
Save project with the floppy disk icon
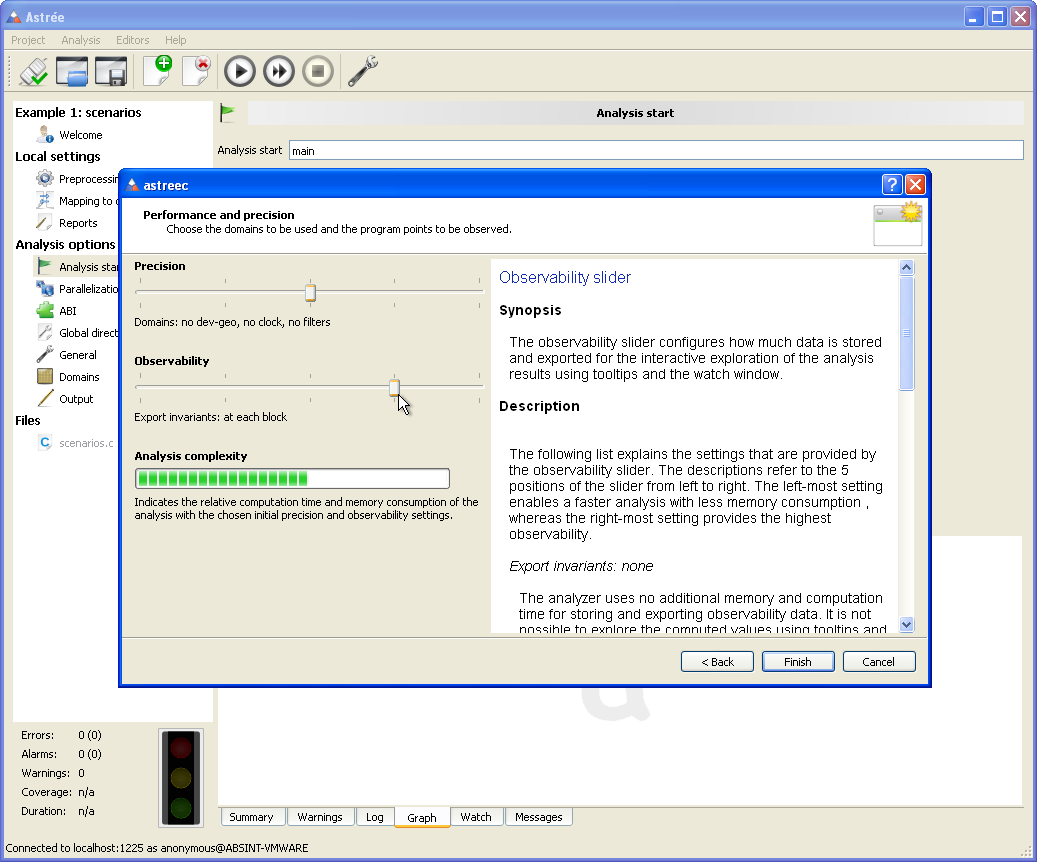pyautogui.click(x=110, y=71)
